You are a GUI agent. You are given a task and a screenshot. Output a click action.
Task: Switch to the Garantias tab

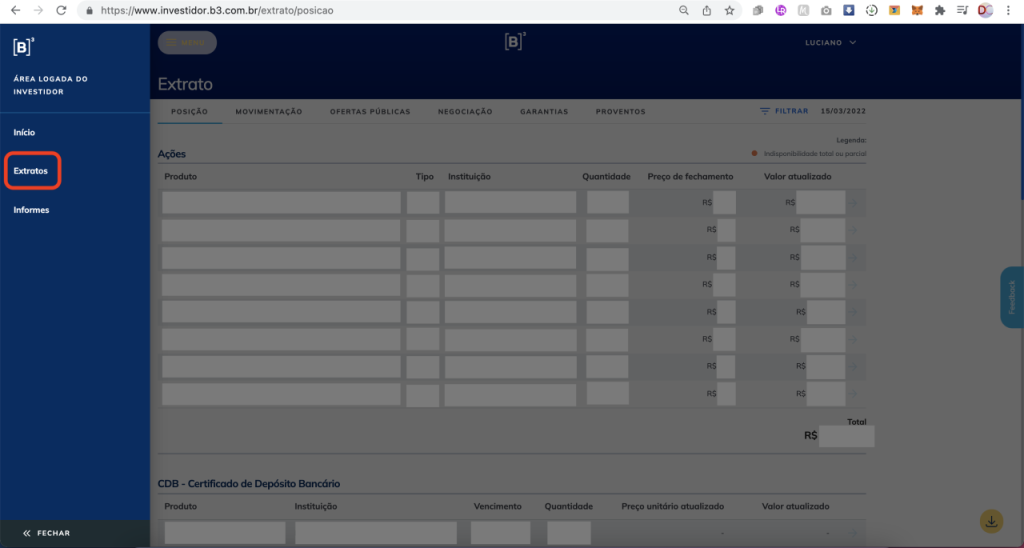tap(544, 112)
